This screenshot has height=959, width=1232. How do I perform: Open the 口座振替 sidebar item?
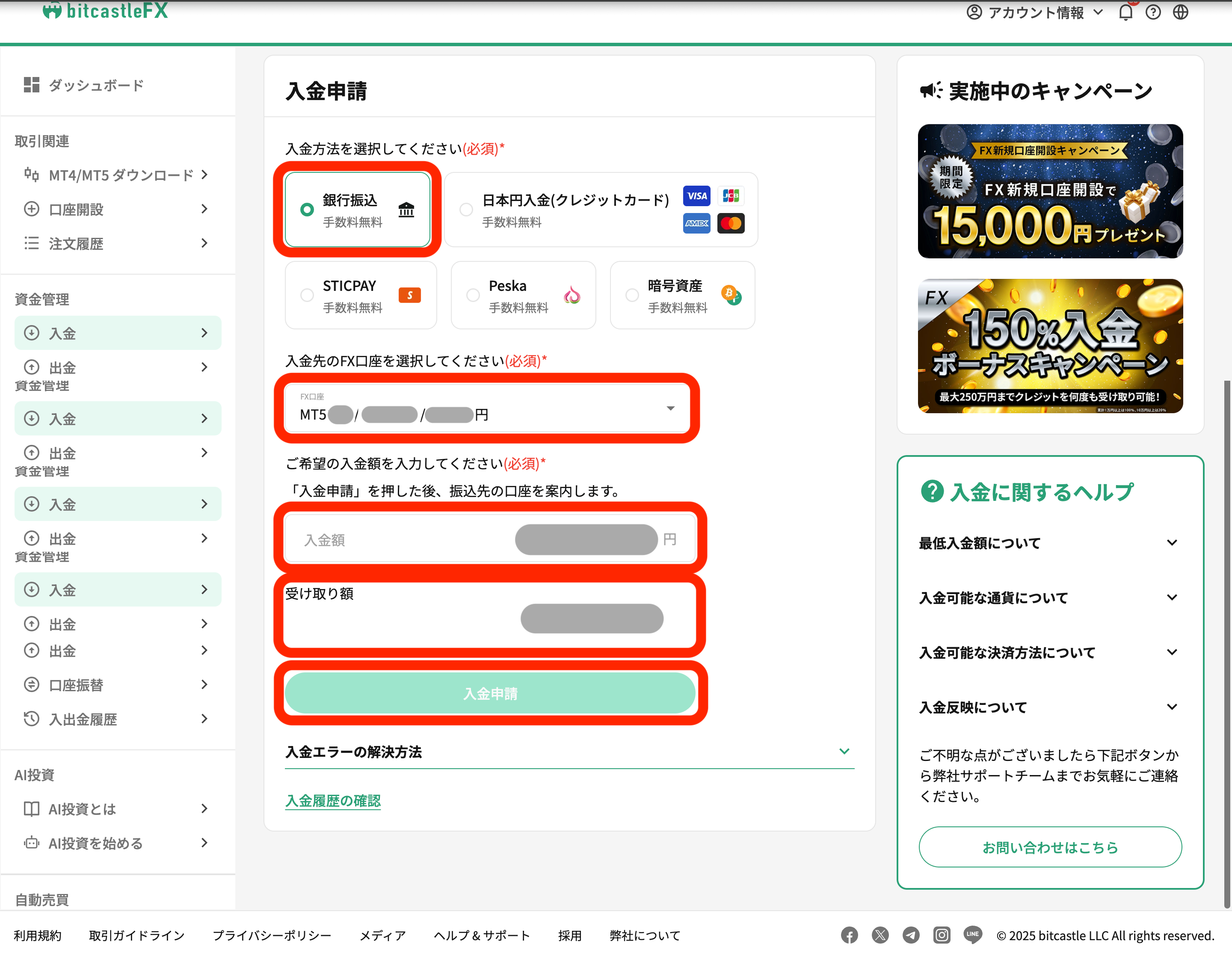(x=117, y=685)
